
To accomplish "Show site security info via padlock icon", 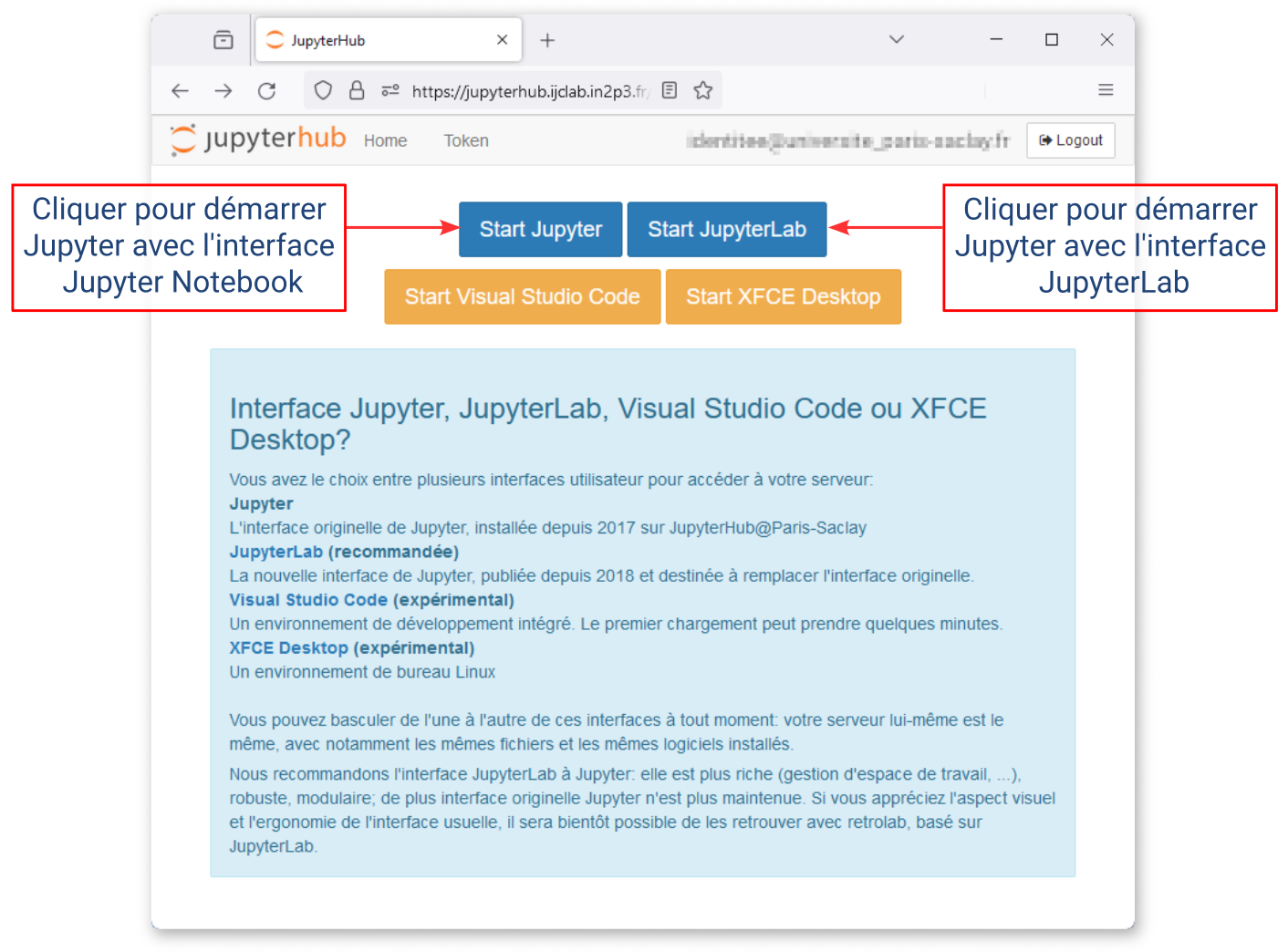I will 357,90.
